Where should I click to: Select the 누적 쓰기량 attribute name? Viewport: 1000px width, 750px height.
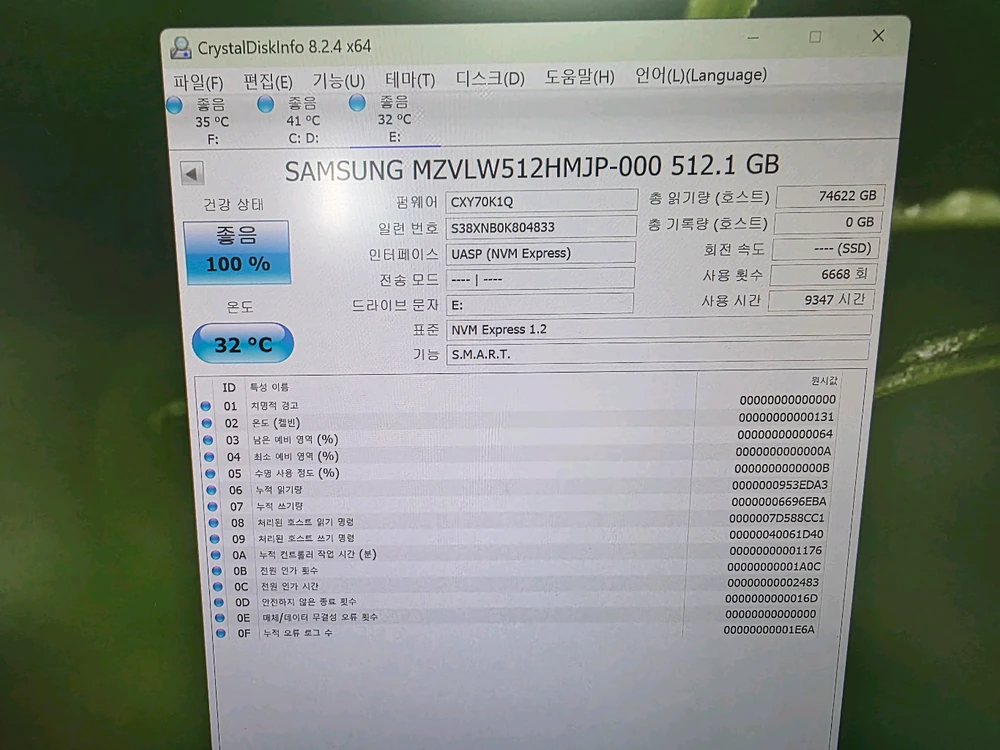tap(279, 506)
